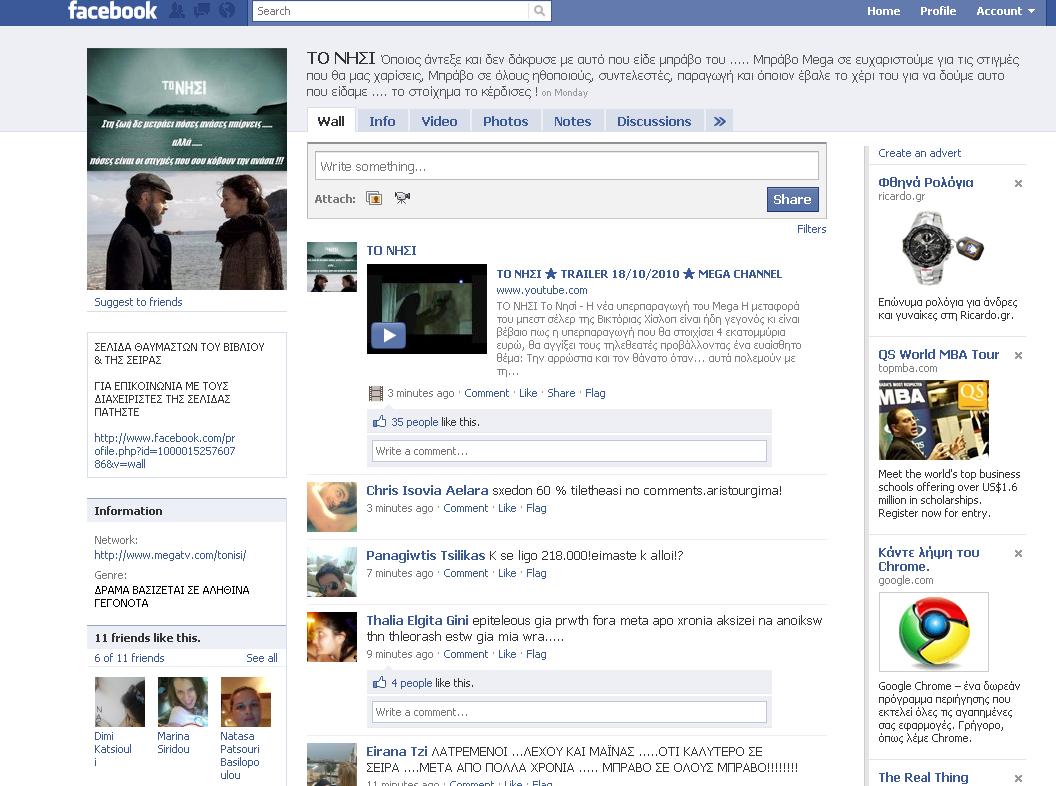Dismiss the QS World MBA Tour advert
This screenshot has height=786, width=1056.
pyautogui.click(x=1018, y=356)
